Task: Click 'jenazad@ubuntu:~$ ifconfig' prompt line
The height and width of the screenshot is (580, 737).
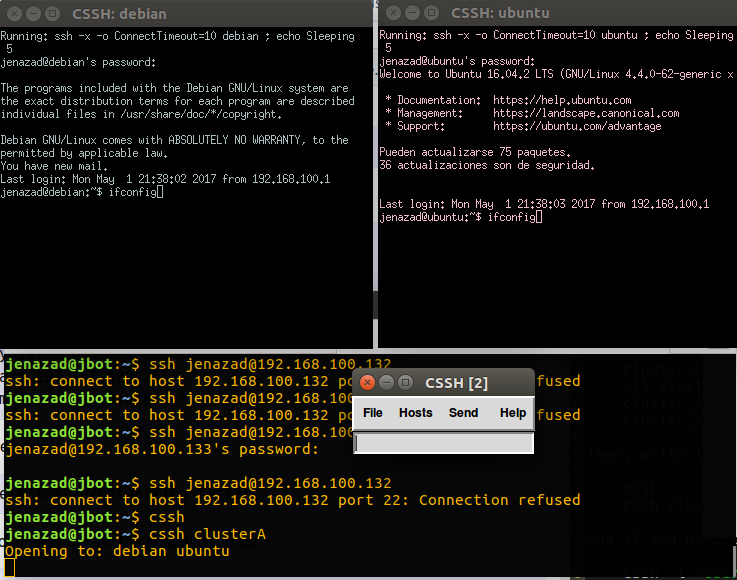Action: 461,217
